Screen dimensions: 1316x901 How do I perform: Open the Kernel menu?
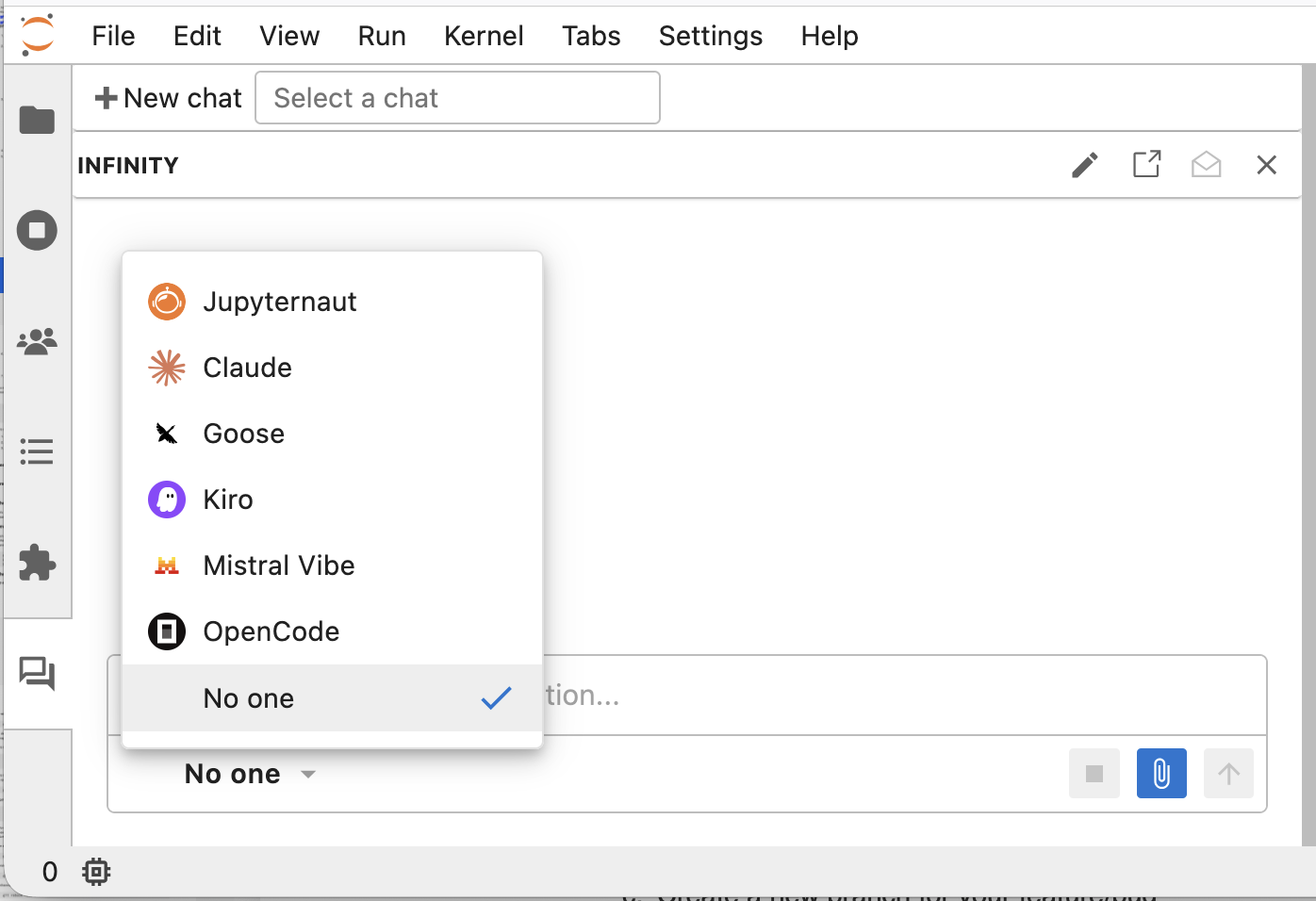pos(484,36)
